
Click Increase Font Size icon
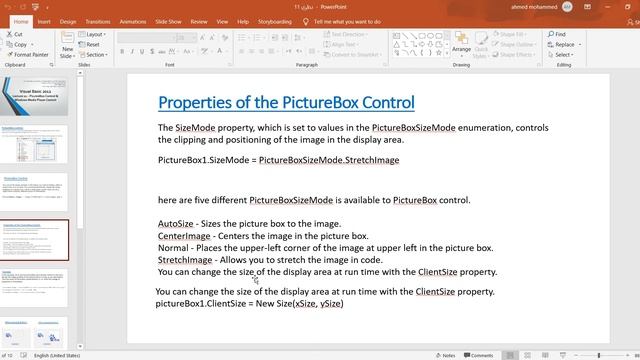(x=202, y=38)
